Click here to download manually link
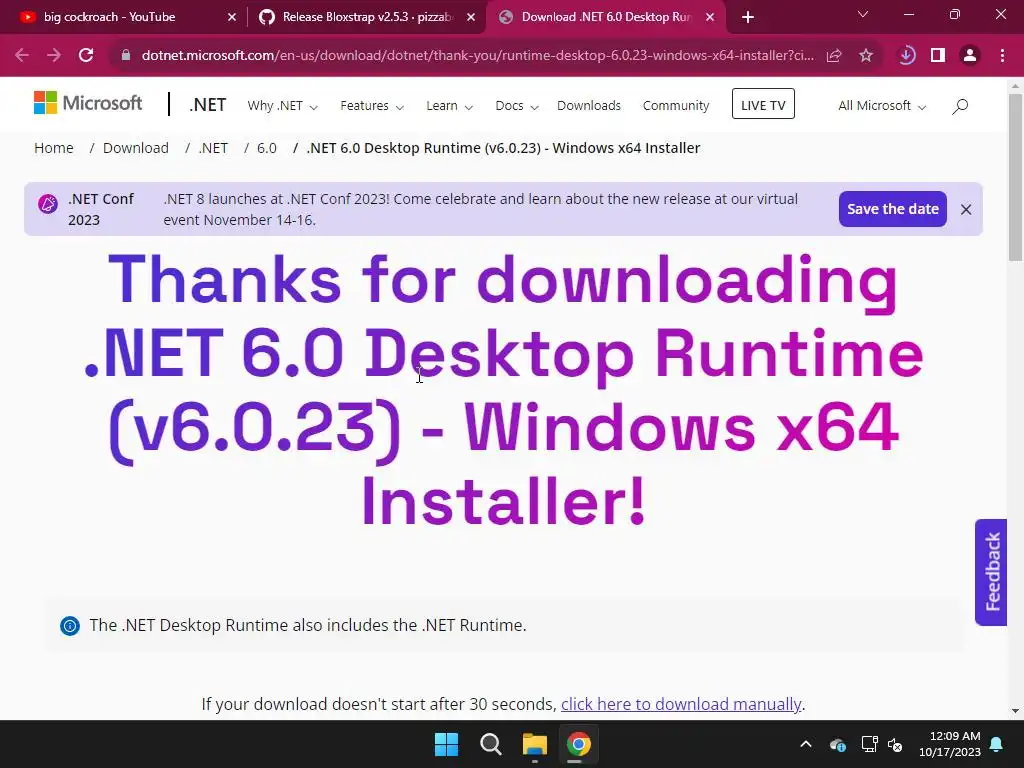Viewport: 1024px width, 768px height. (680, 704)
